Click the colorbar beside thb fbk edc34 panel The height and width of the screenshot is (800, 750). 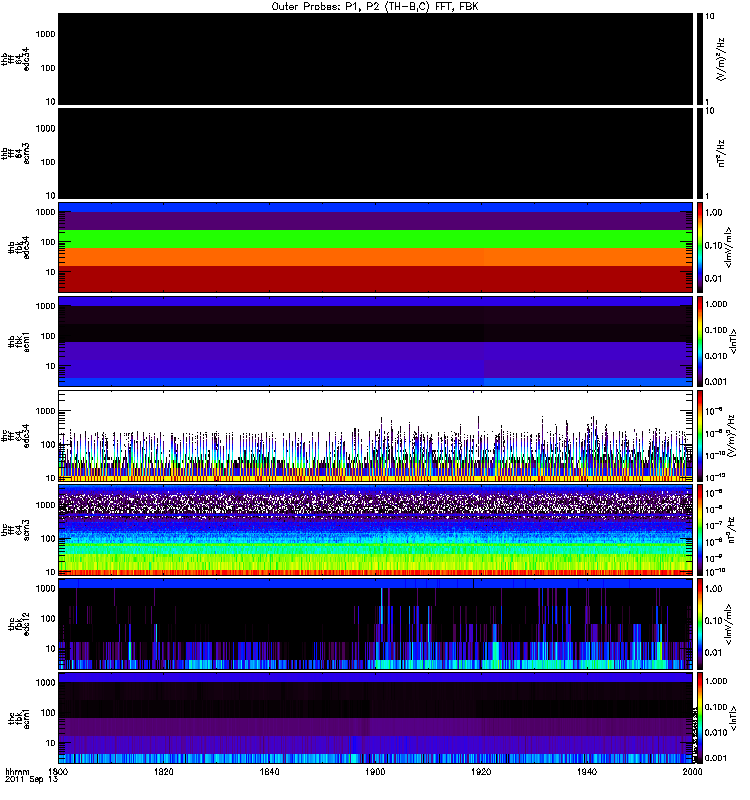point(701,247)
